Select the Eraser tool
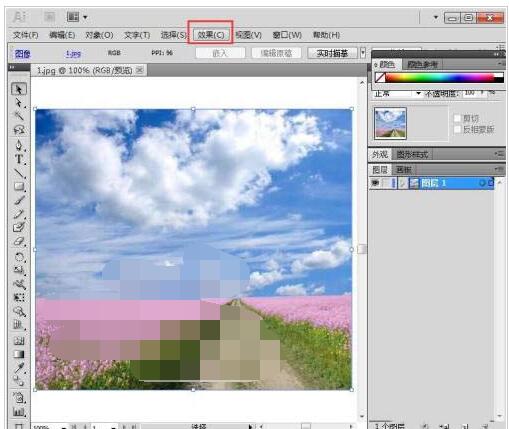Screen dimensions: 509x429 click(19, 241)
